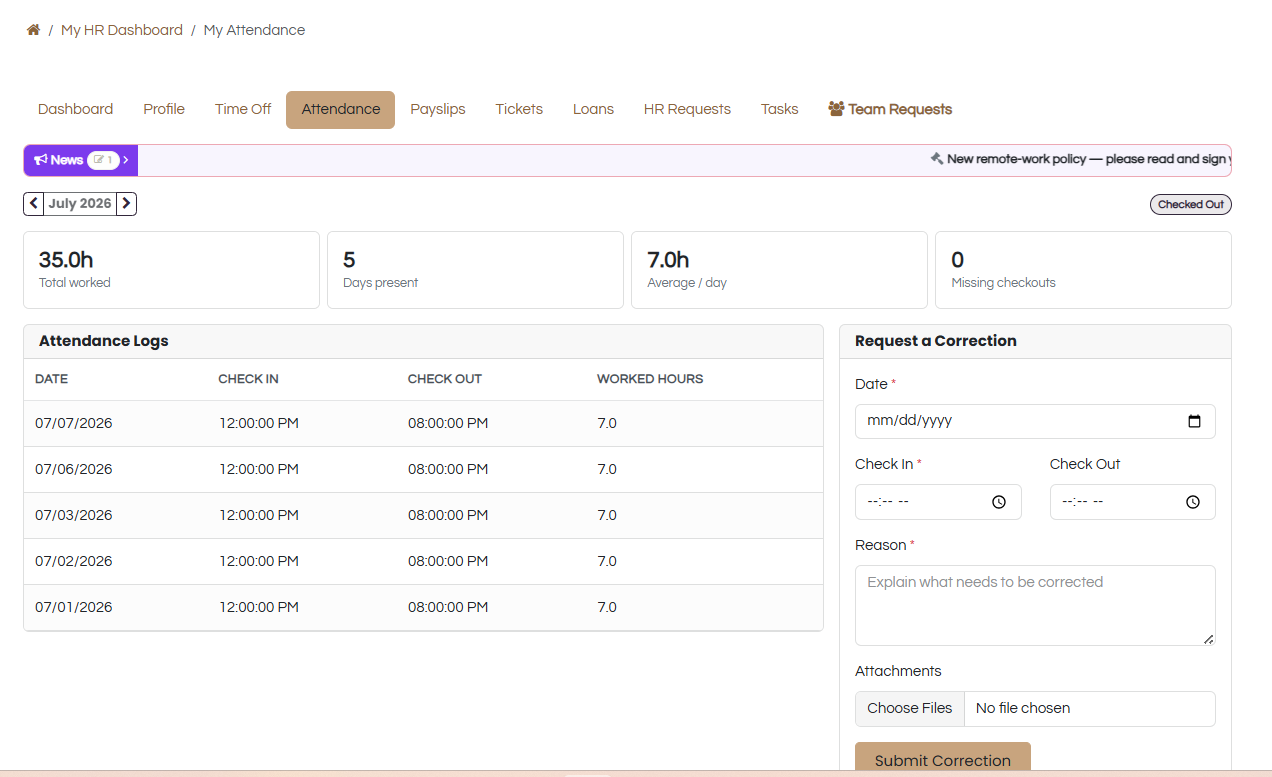Viewport: 1272px width, 777px height.
Task: Select the 07/01/2026 log date
Action: [x=74, y=607]
